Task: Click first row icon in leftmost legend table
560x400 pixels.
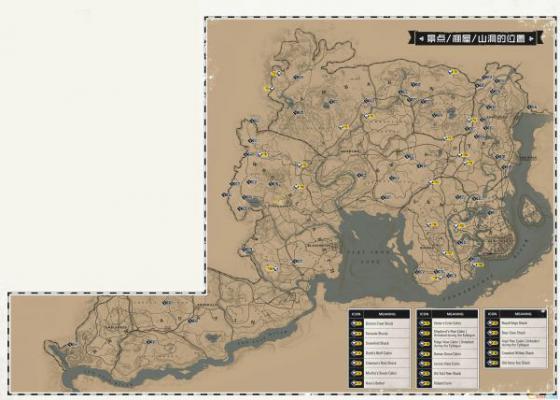Action: pos(356,324)
